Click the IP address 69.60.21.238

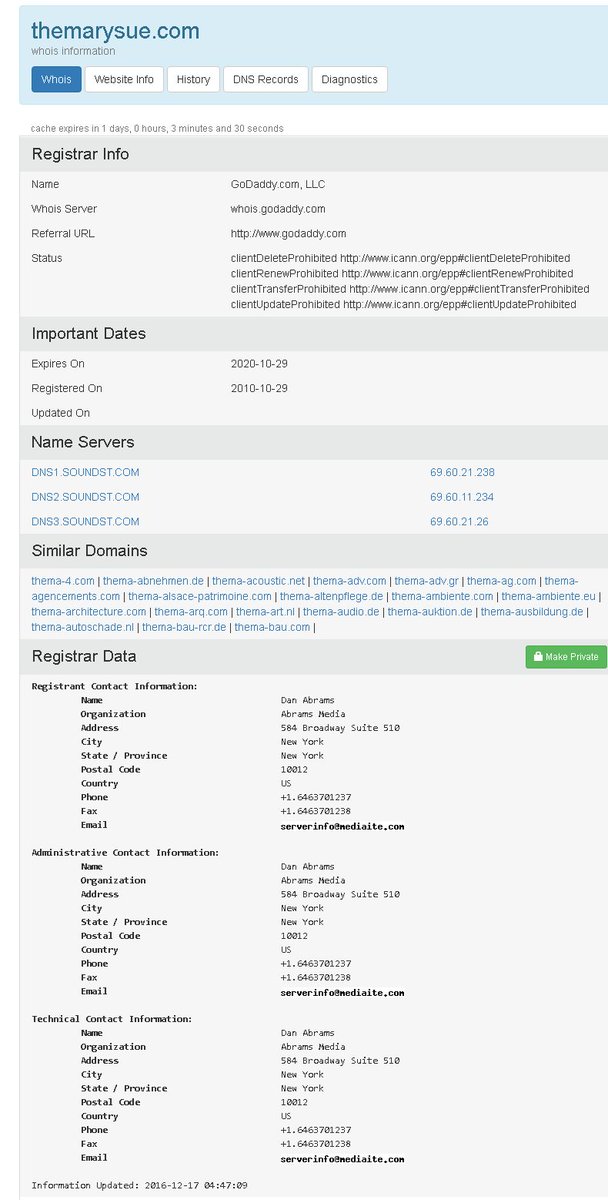[462, 472]
